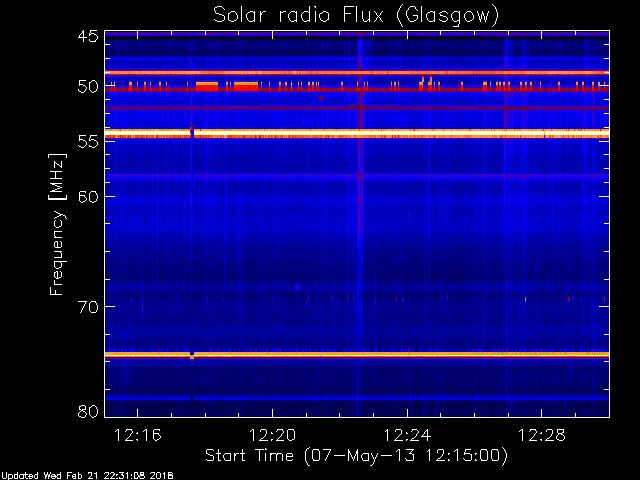Click the 60 frequency tick label
The height and width of the screenshot is (480, 640).
tap(88, 196)
